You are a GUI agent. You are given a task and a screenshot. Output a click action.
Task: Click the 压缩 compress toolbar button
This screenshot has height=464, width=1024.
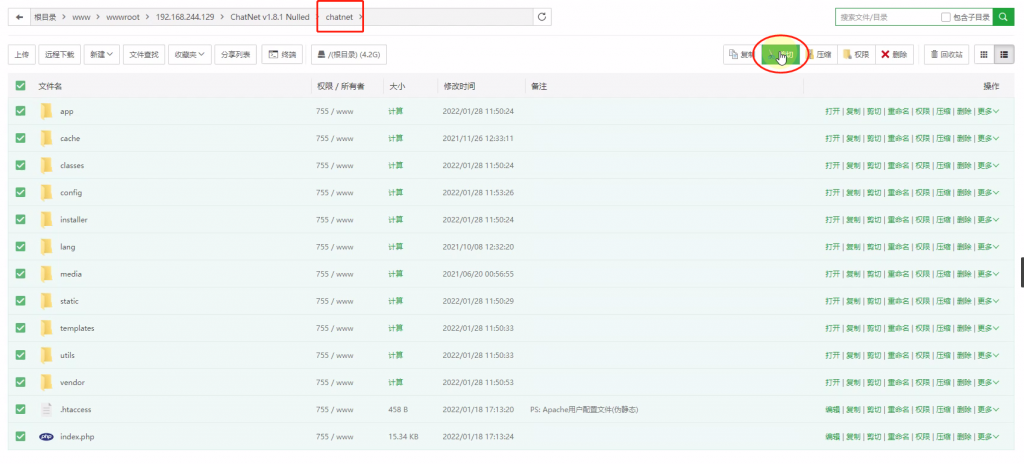click(818, 55)
